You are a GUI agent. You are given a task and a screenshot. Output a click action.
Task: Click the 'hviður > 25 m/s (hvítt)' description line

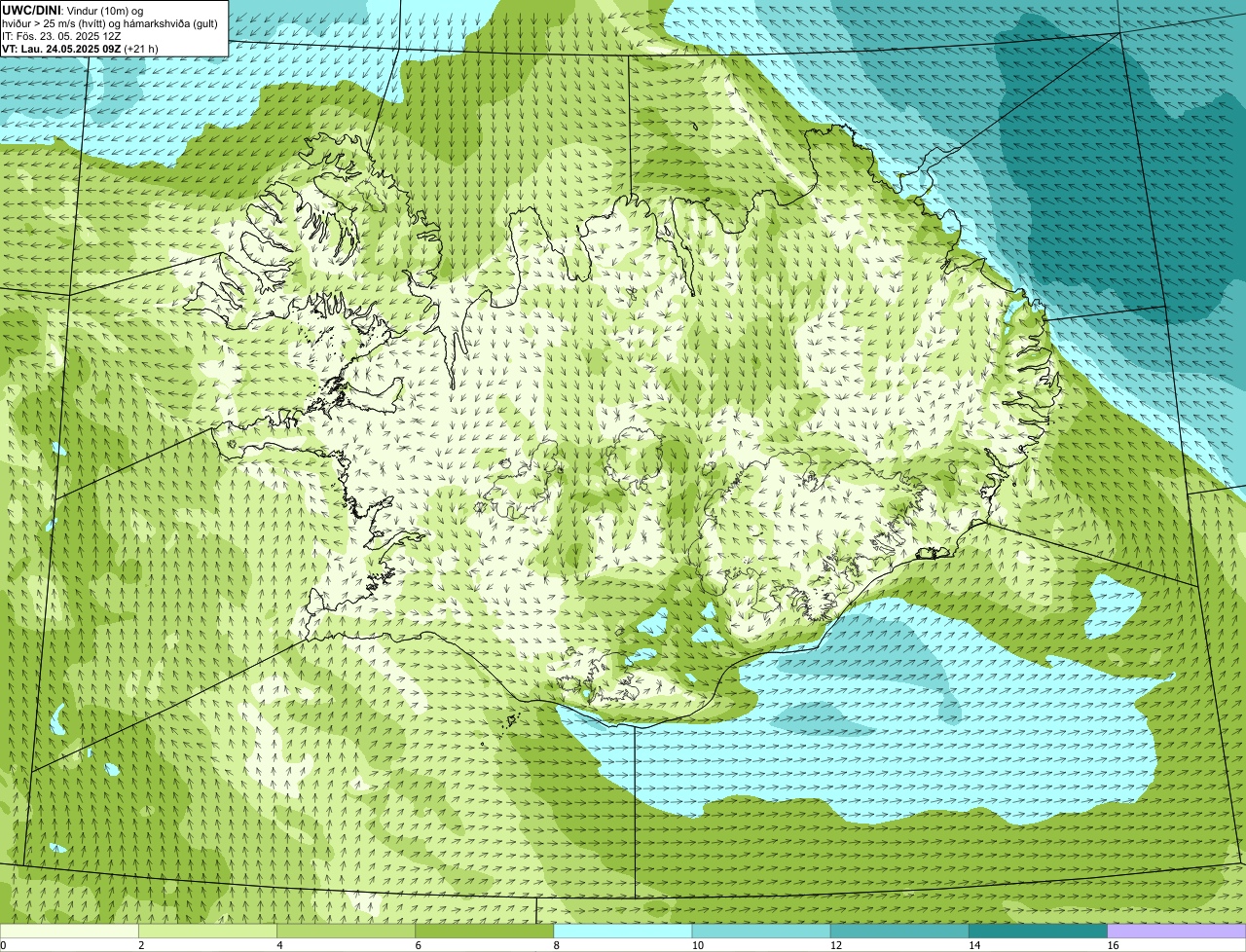(x=109, y=22)
